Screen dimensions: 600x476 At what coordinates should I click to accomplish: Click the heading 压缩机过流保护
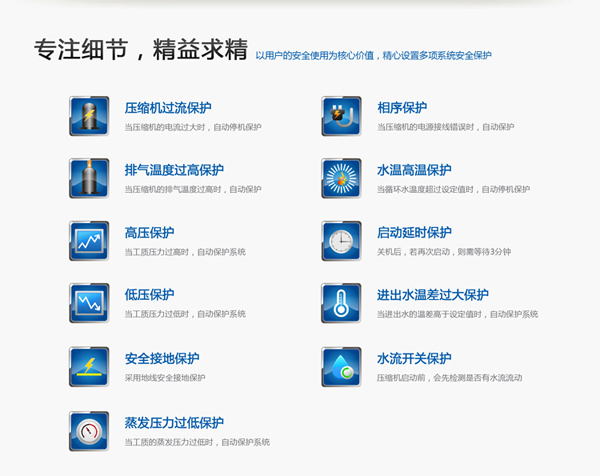coord(168,108)
